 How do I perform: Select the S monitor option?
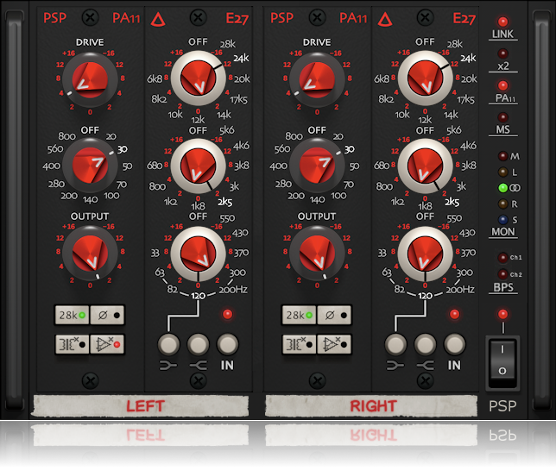click(x=502, y=220)
